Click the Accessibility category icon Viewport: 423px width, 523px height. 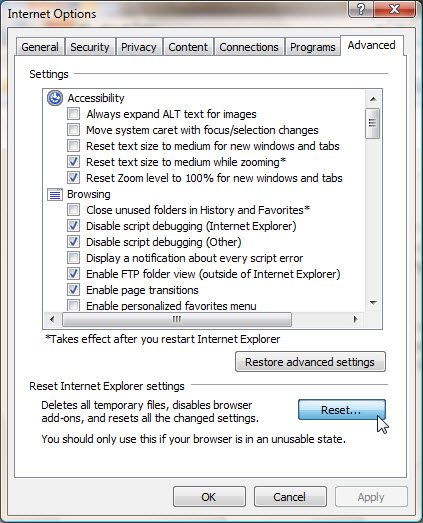click(x=55, y=98)
